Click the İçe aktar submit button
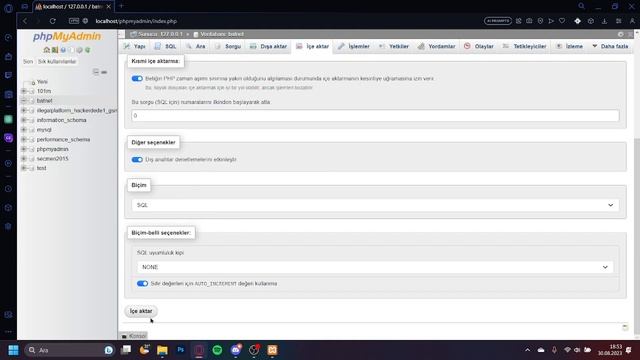The height and width of the screenshot is (360, 640). click(141, 311)
